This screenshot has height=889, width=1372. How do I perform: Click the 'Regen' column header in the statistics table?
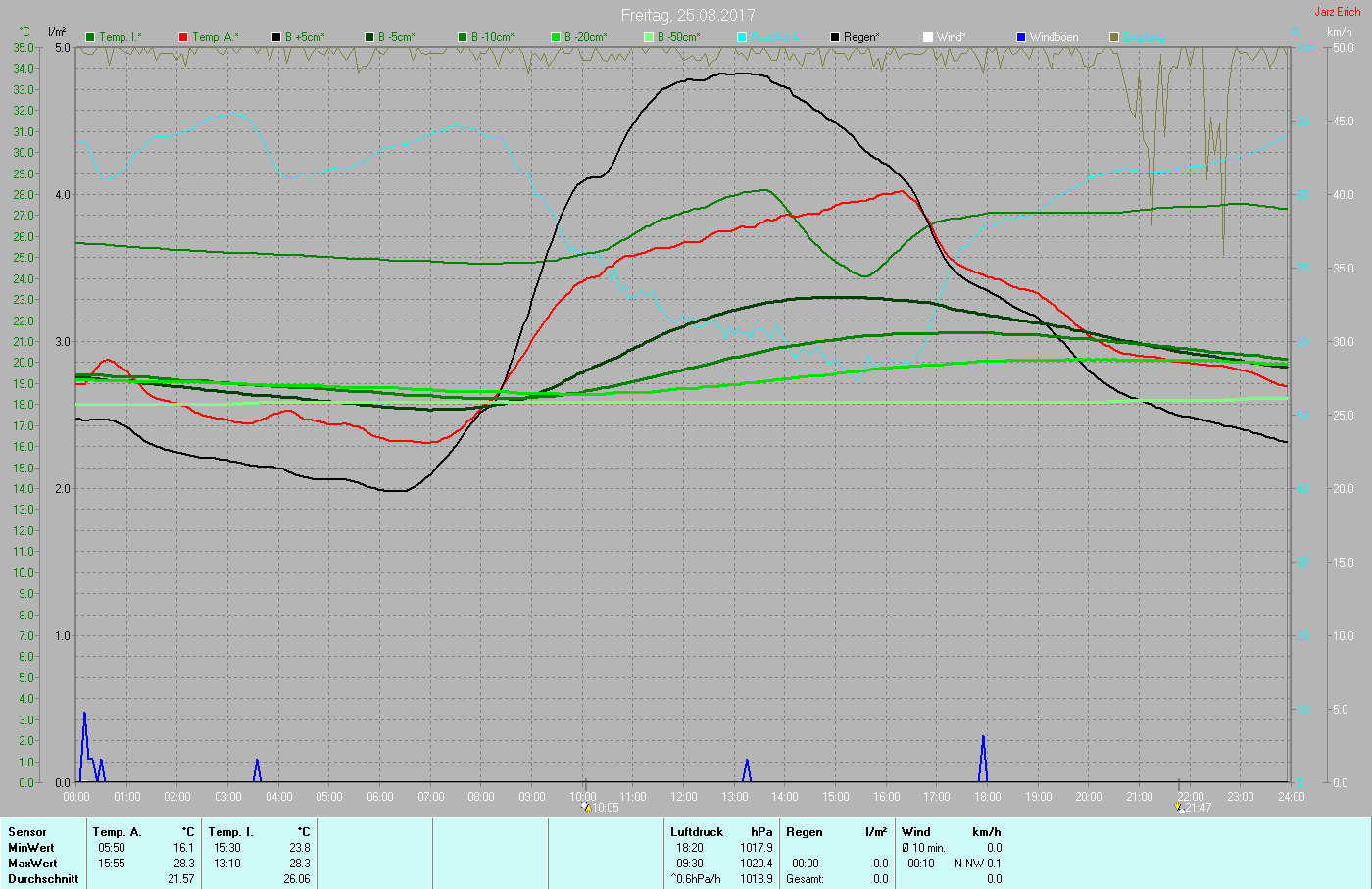point(805,832)
